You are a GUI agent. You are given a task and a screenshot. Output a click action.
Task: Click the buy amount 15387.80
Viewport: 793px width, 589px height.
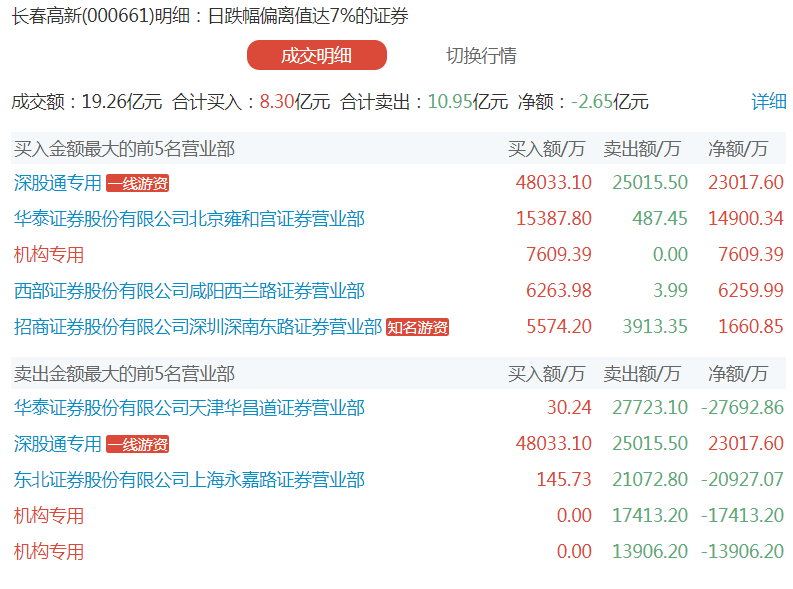[x=553, y=218]
